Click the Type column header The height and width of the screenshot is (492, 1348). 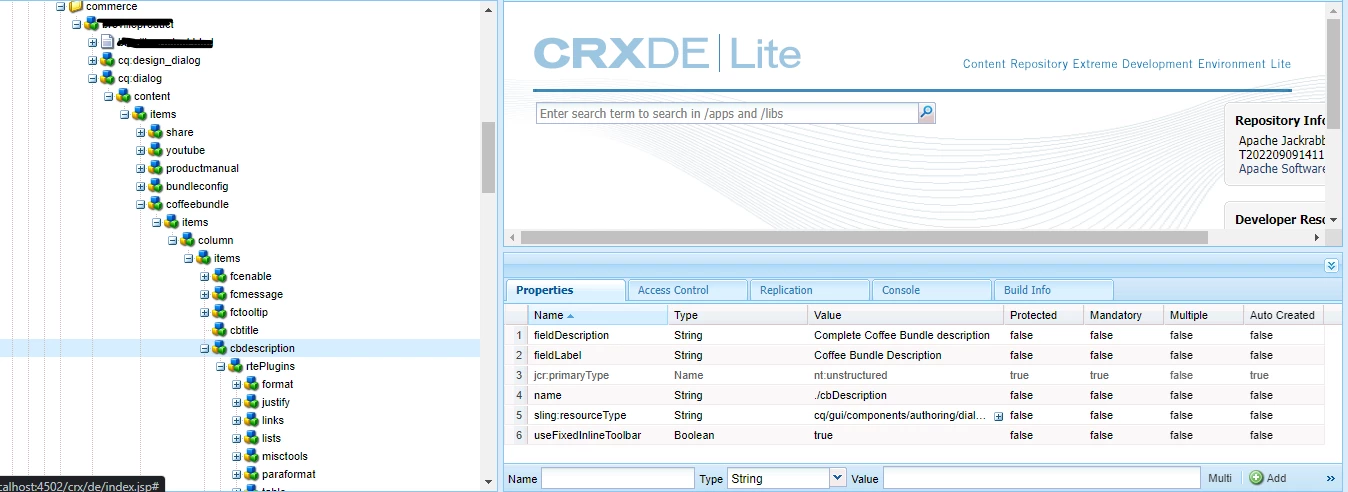click(738, 315)
